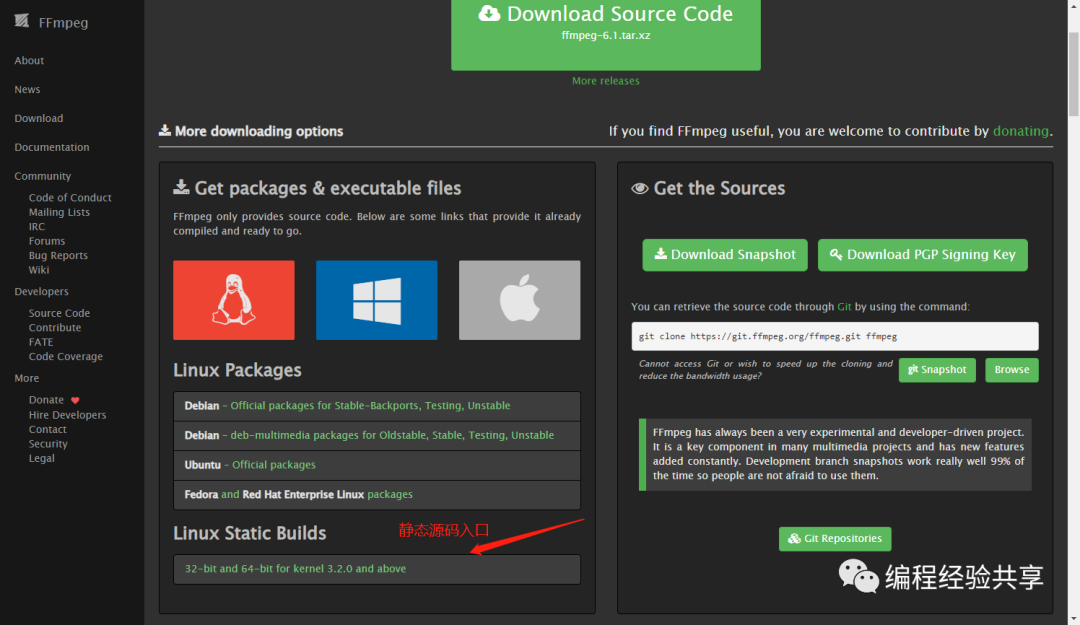
Task: Click the git Snapshot button
Action: (x=937, y=370)
